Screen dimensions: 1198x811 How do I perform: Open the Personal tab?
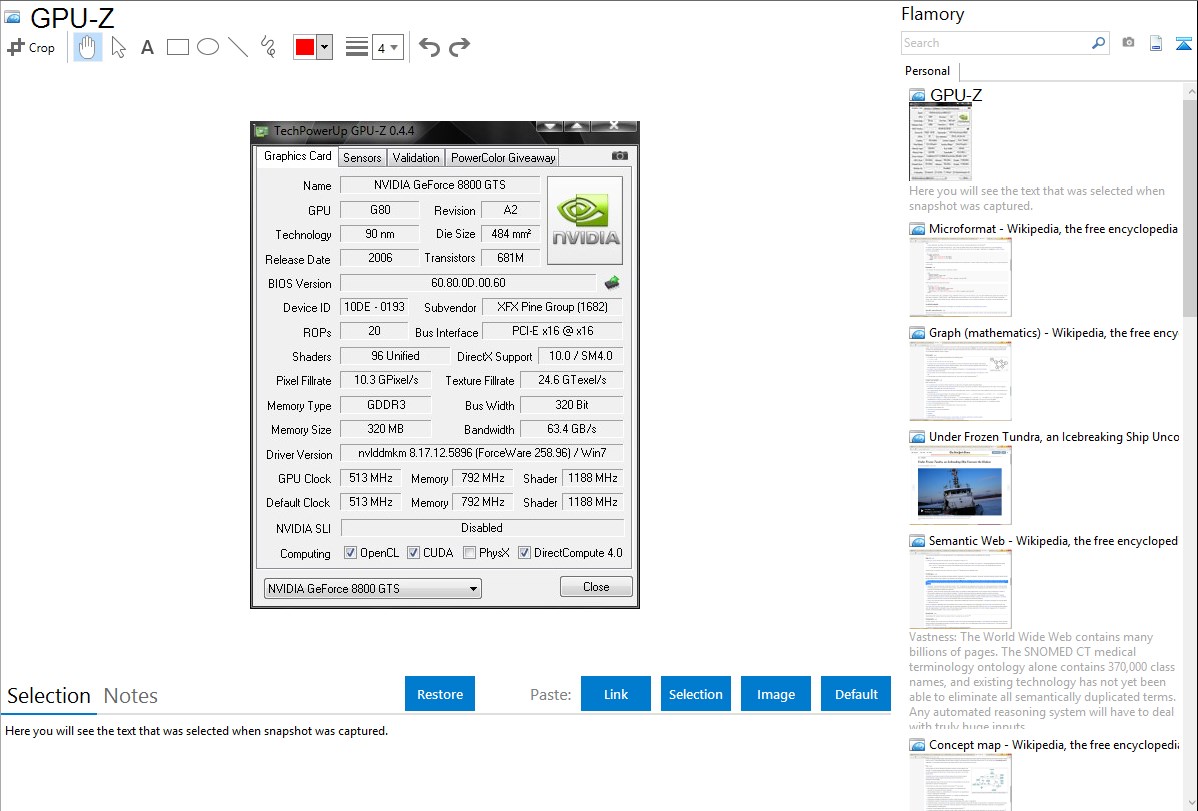(928, 71)
